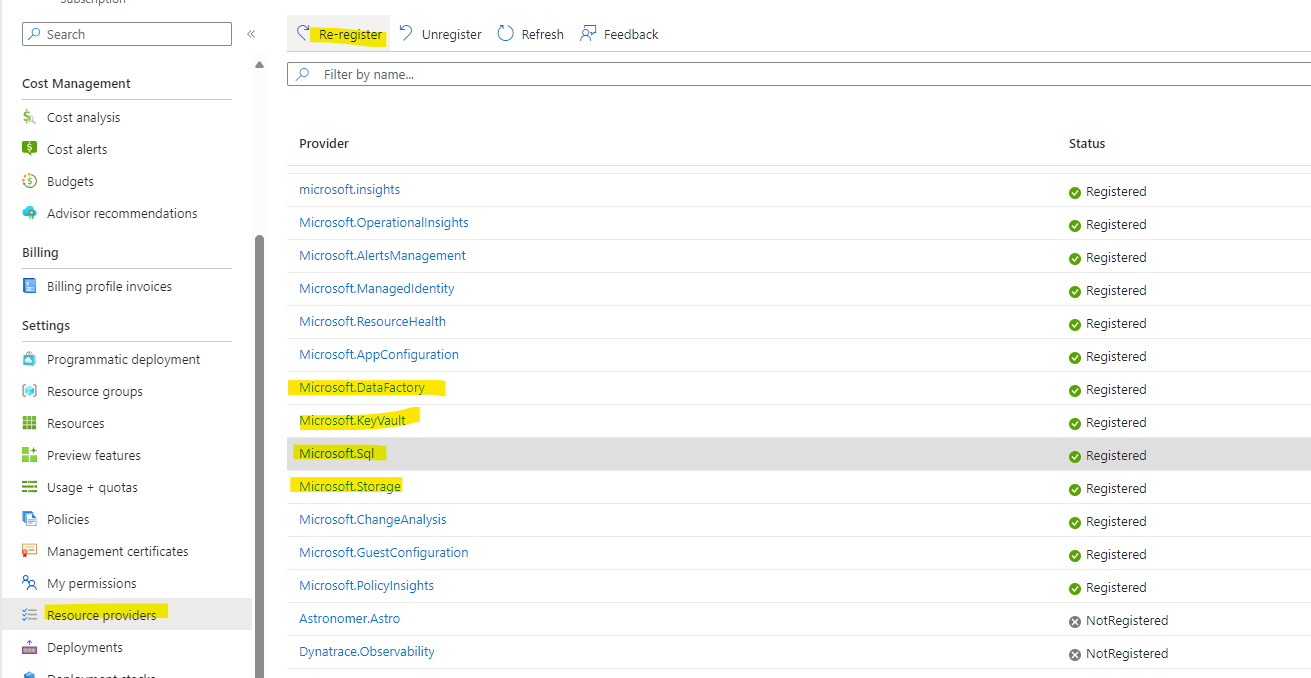Click the Billing profile invoices icon

coord(29,286)
